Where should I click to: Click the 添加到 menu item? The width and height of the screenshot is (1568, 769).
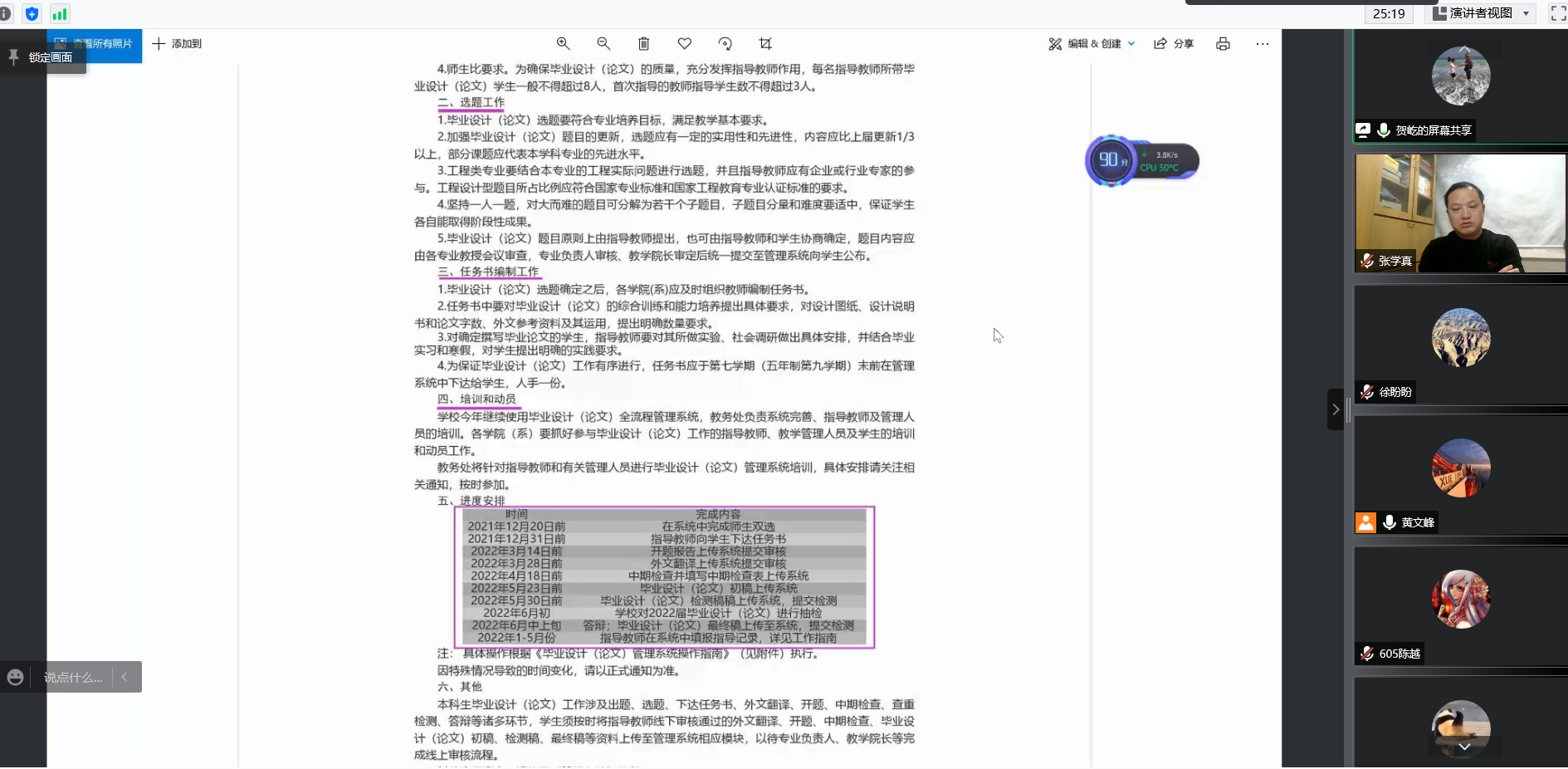(178, 44)
